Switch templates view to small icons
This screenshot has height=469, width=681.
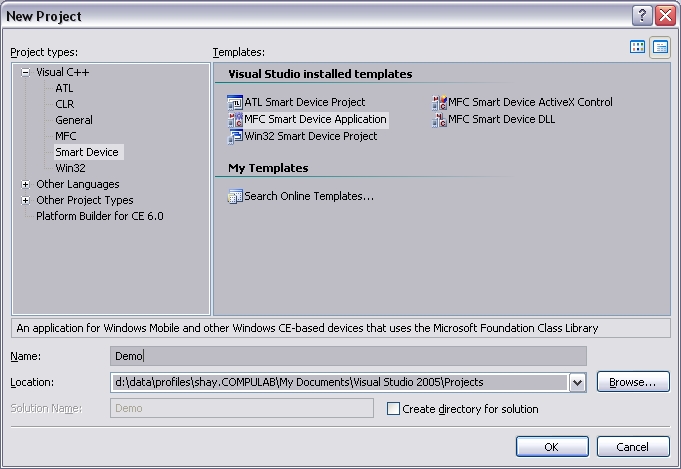[660, 47]
